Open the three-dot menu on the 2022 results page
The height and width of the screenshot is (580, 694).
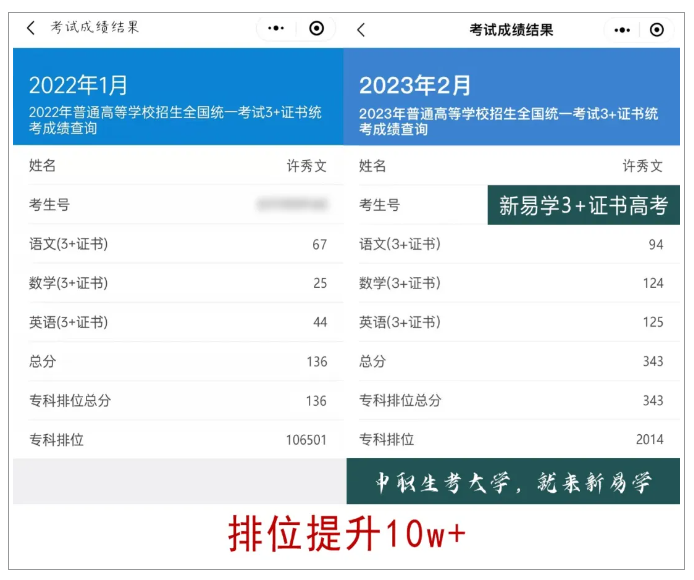pyautogui.click(x=277, y=29)
